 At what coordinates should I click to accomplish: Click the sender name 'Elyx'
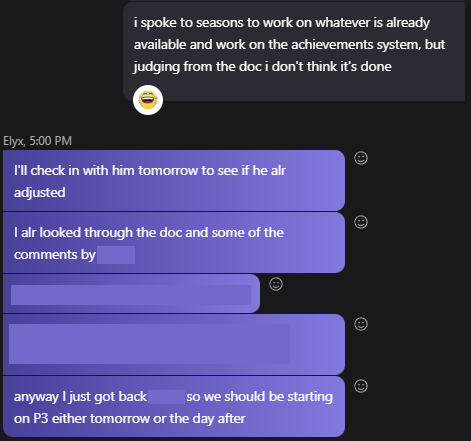13,141
